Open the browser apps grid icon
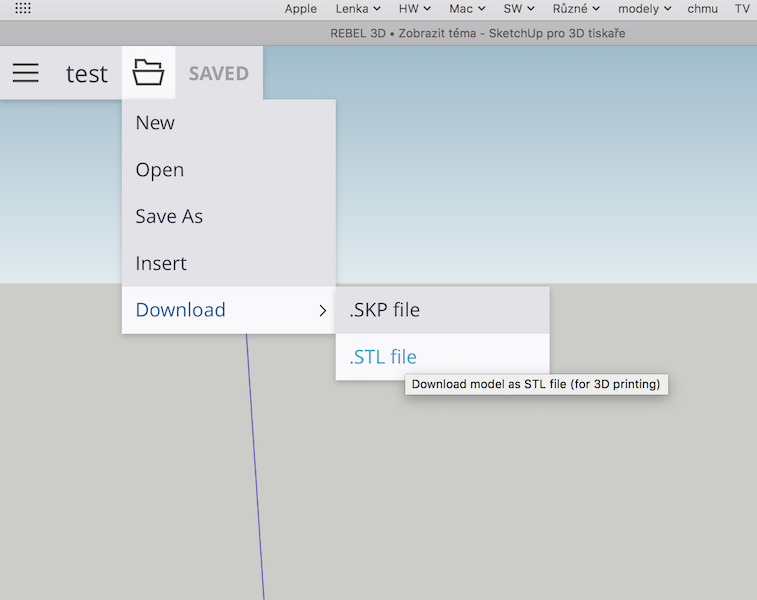The image size is (757, 600). pyautogui.click(x=22, y=8)
